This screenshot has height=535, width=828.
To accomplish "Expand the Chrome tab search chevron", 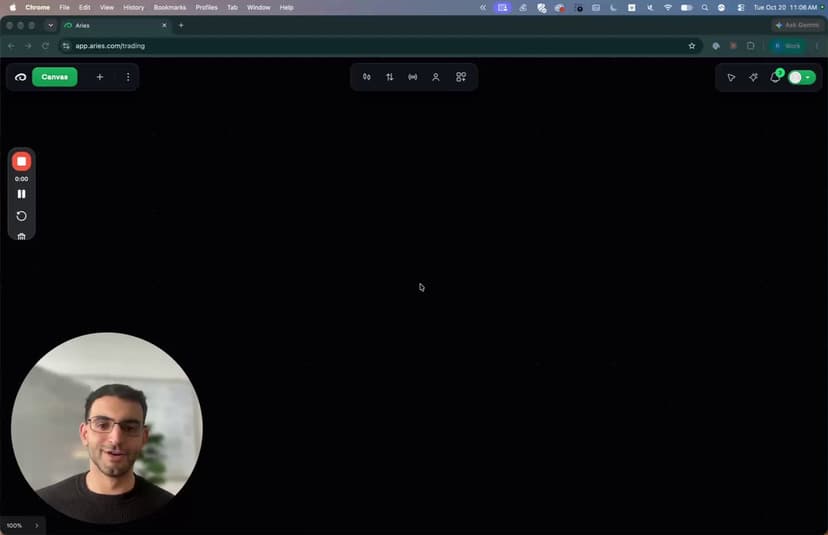I will 51,25.
